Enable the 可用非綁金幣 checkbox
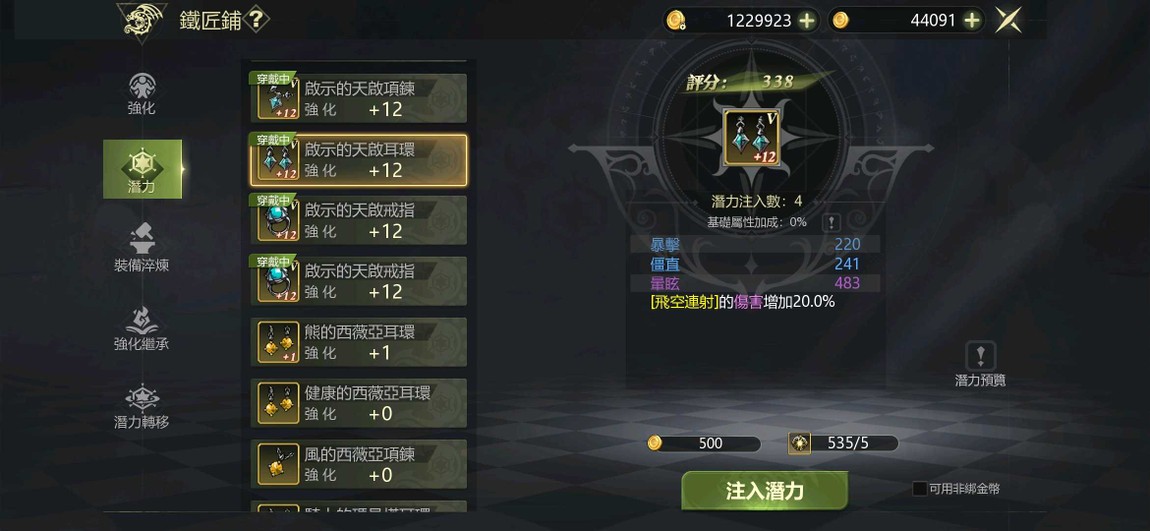The image size is (1150, 531). [920, 488]
